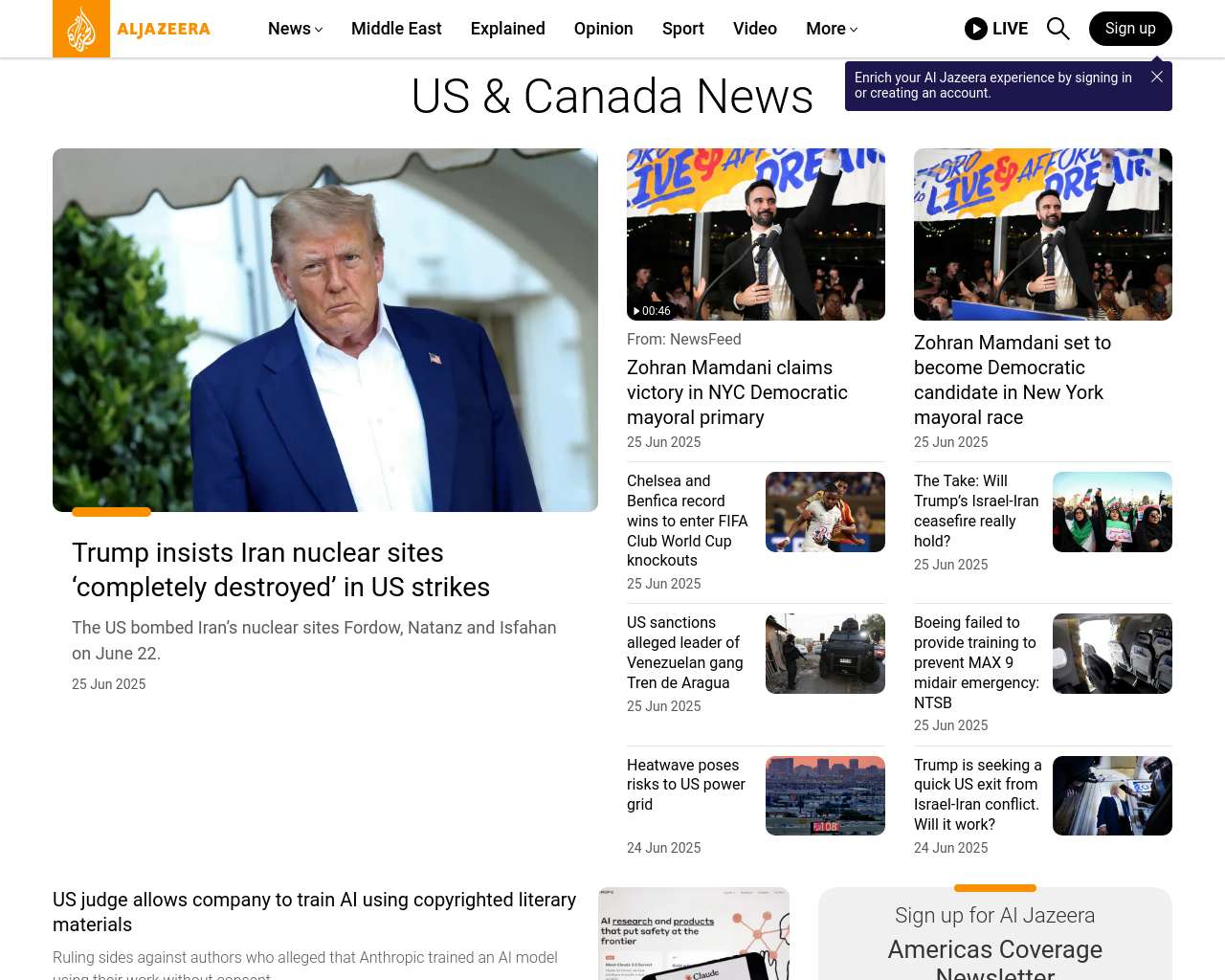
Task: Open the Middle East menu item
Action: coord(396,29)
